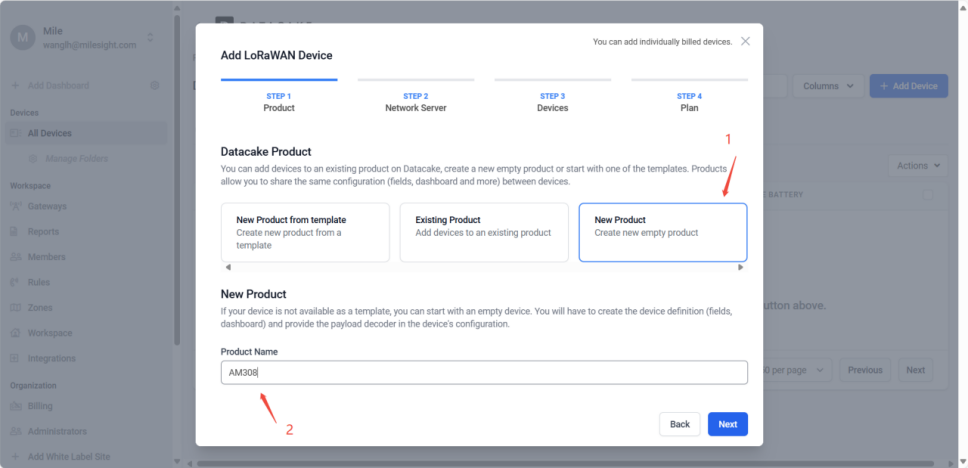The width and height of the screenshot is (968, 468).
Task: Click the Administrators people icon
Action: (15, 432)
